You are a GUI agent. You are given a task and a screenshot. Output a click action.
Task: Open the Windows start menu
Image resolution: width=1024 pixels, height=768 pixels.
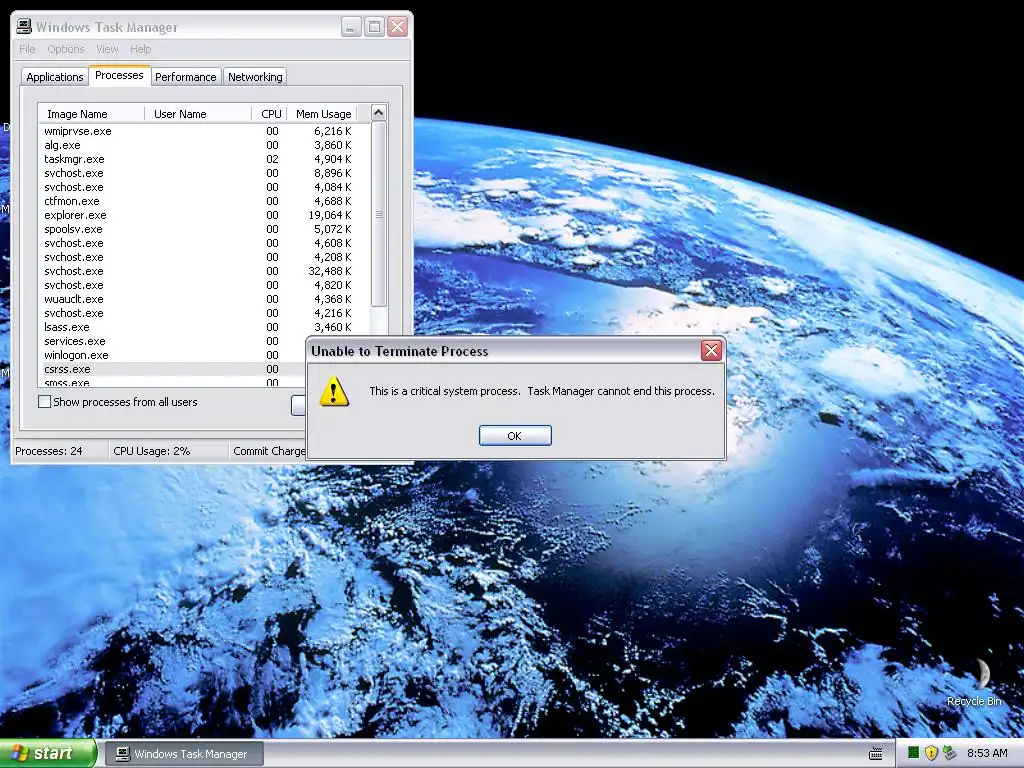click(x=48, y=753)
